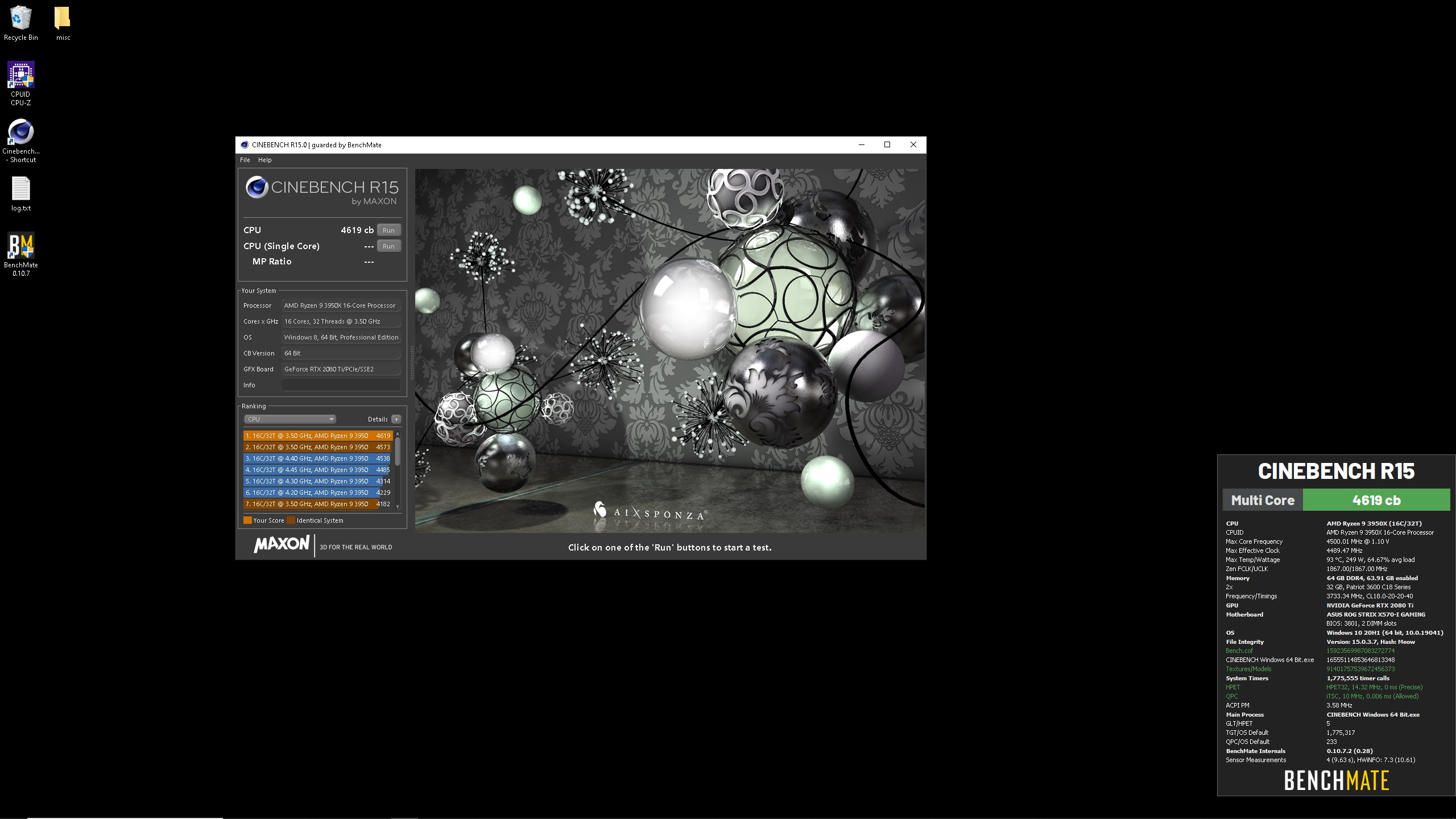1456x819 pixels.
Task: Select ranking entry 1 scoring 4619
Action: (318, 436)
